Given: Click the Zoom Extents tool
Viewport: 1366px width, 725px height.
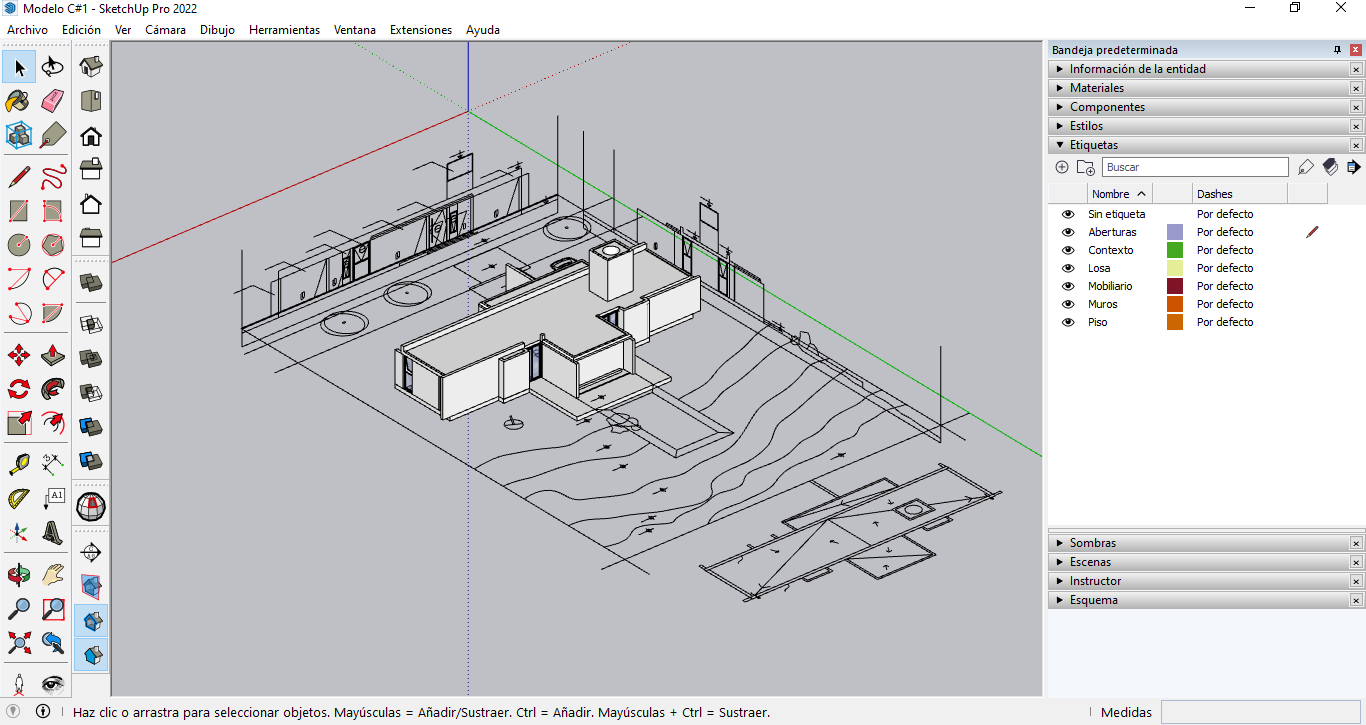Looking at the screenshot, I should pos(18,642).
